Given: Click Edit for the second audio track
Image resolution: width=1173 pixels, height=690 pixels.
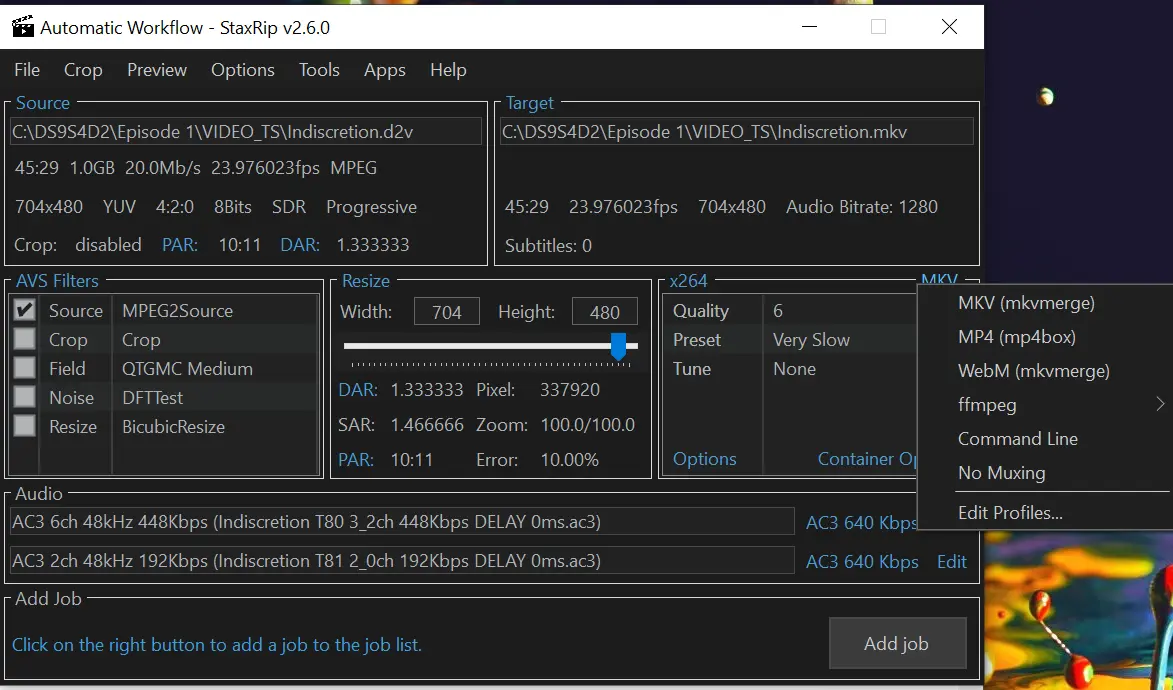Looking at the screenshot, I should (x=952, y=561).
